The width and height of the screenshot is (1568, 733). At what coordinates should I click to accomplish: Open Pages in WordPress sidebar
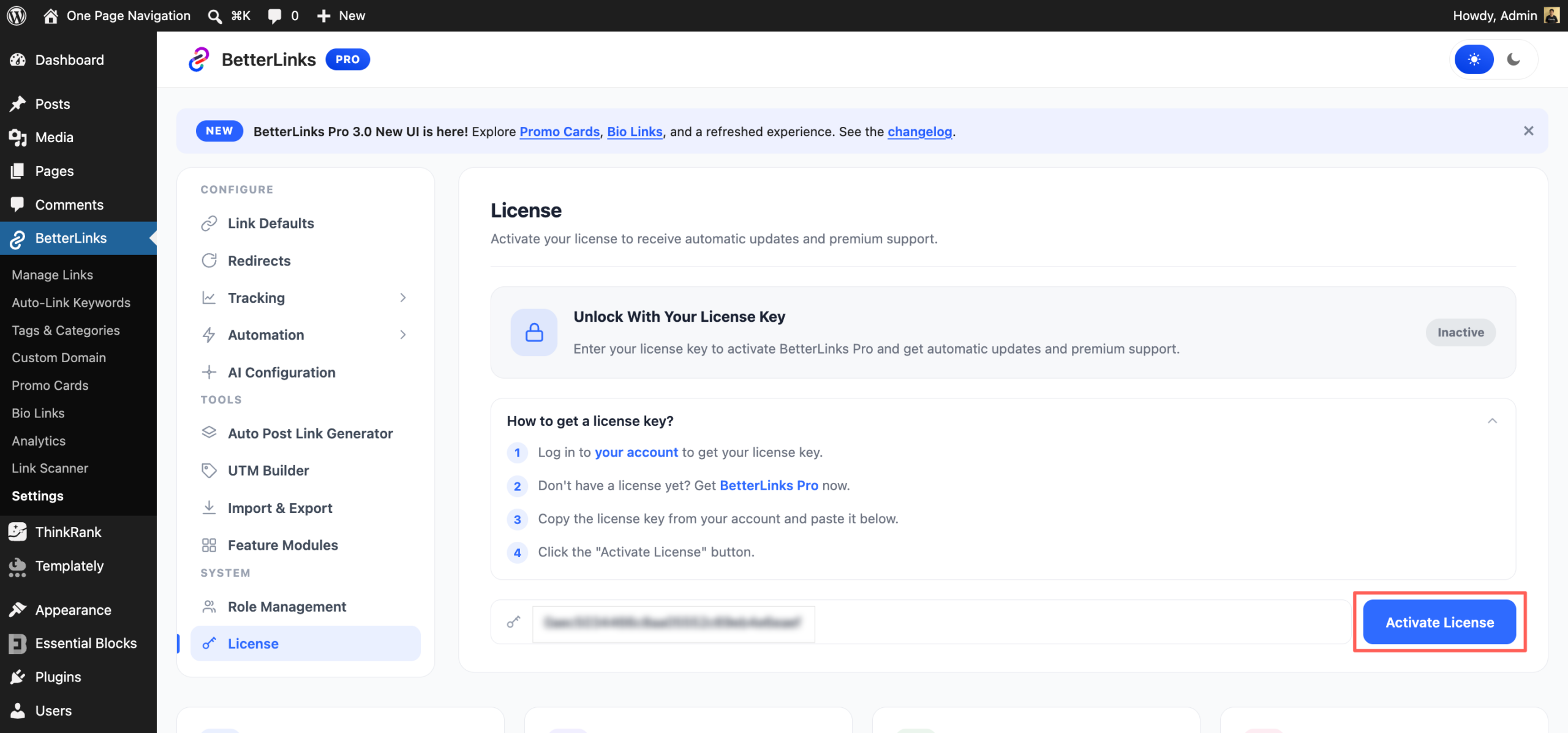(78, 171)
